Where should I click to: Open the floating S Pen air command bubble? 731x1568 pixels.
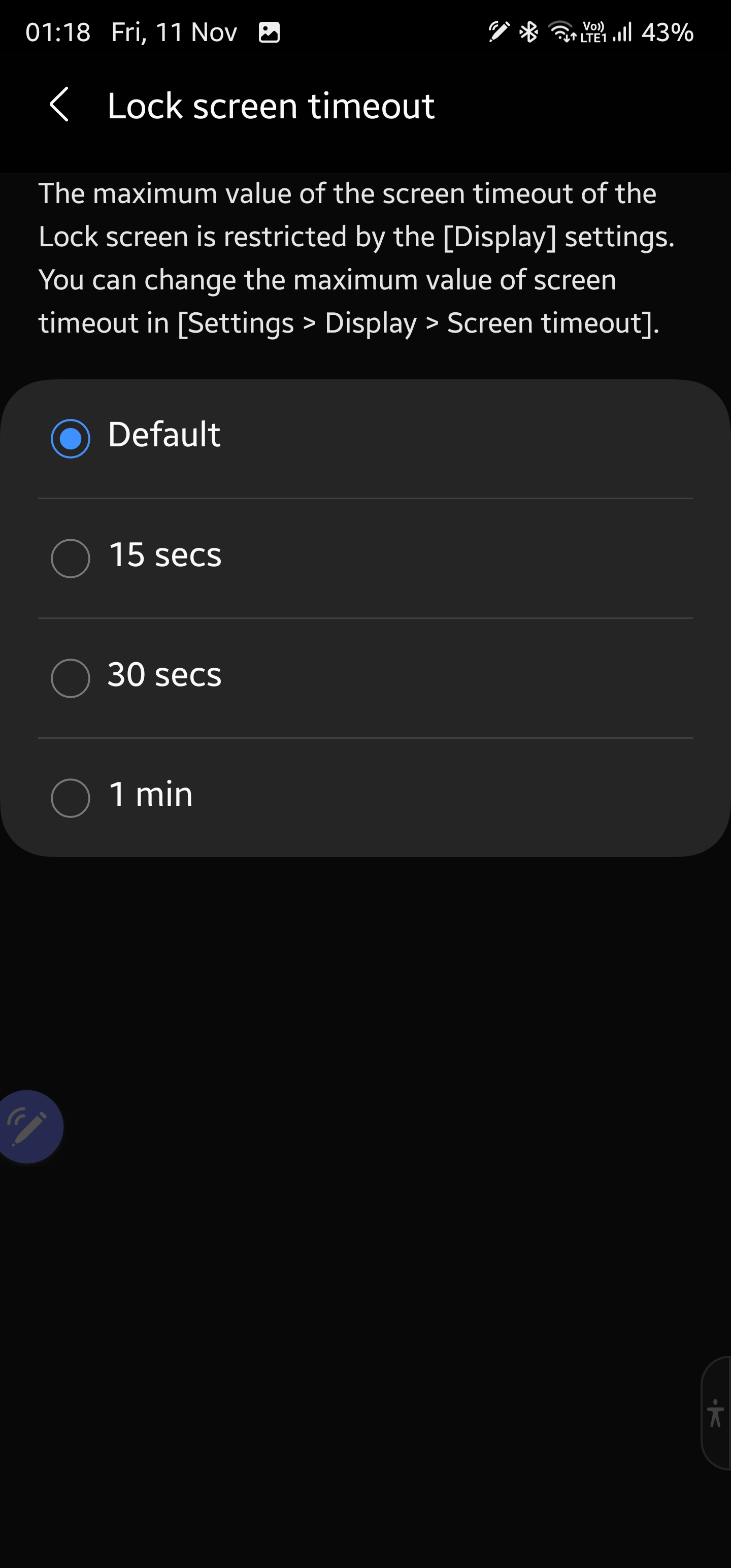tap(28, 1126)
